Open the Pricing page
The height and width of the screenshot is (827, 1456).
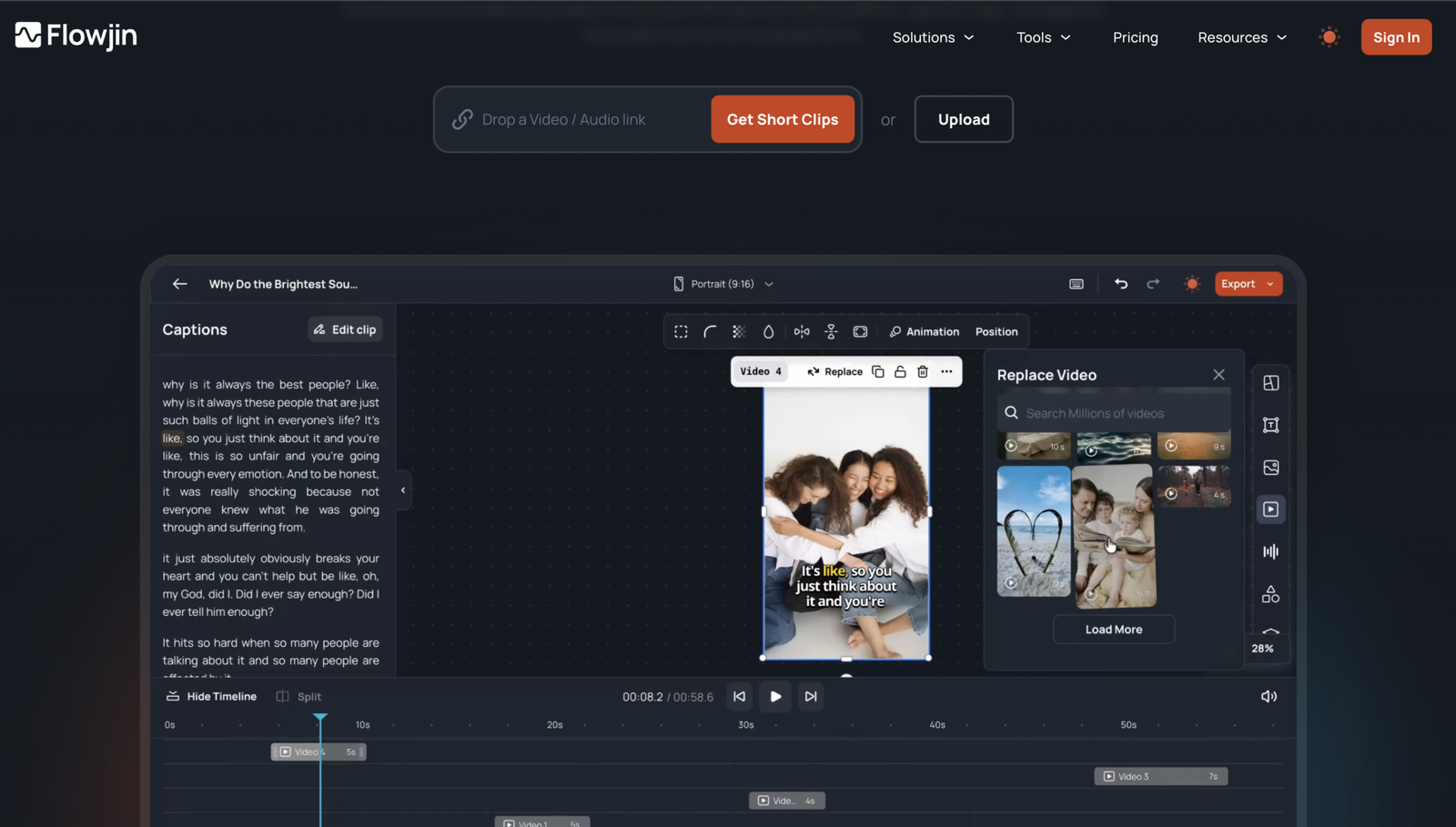(x=1136, y=37)
